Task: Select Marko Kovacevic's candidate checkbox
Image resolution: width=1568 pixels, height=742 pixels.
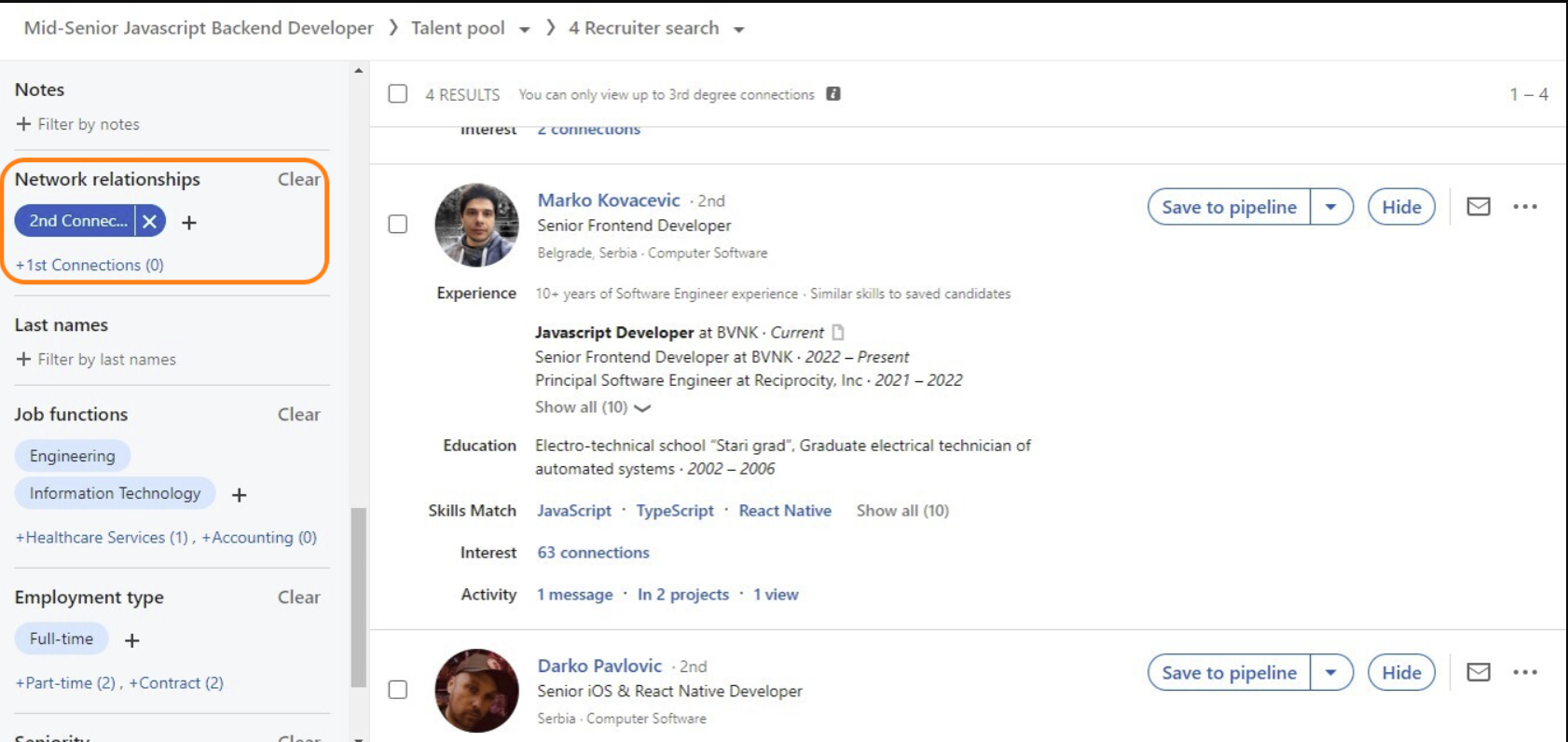Action: point(398,225)
